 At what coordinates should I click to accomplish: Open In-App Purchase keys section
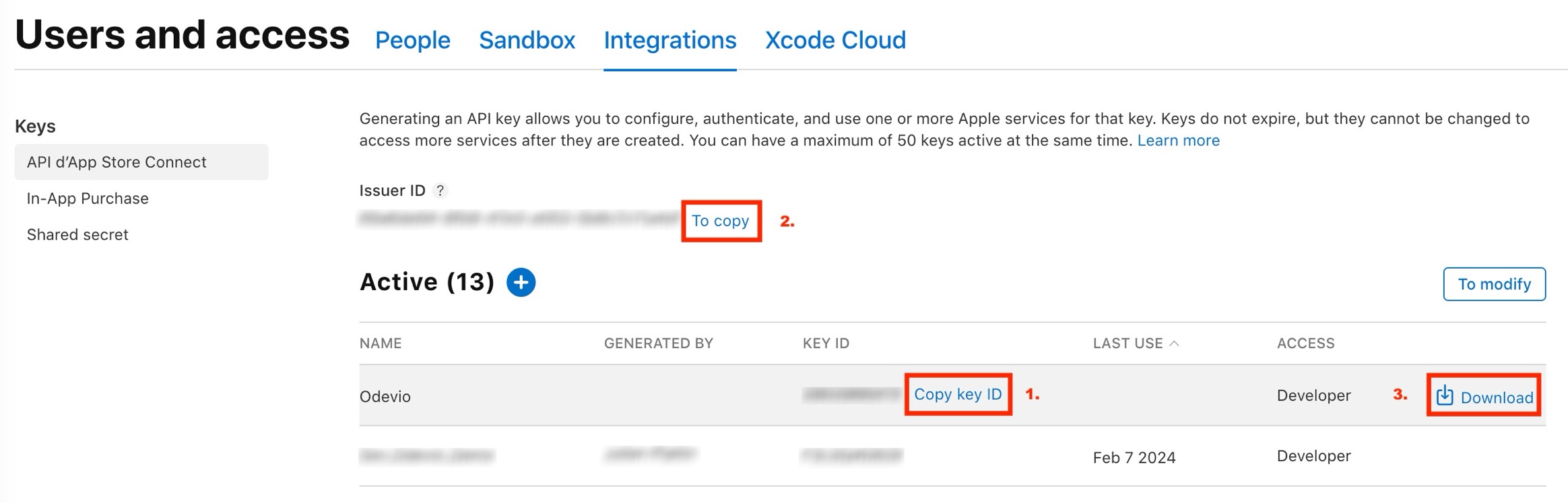coord(88,199)
